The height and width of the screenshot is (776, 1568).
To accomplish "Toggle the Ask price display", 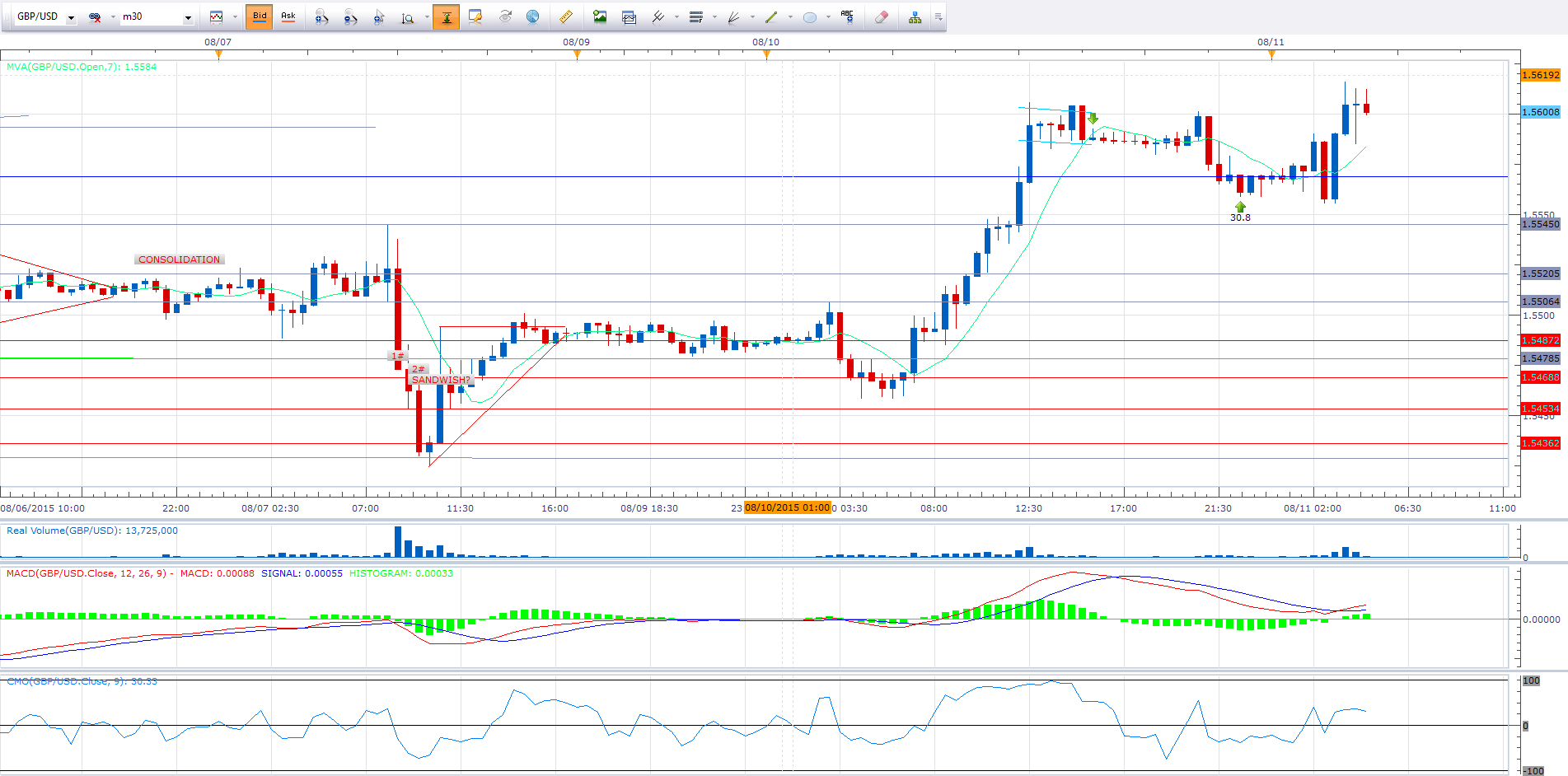I will (288, 17).
